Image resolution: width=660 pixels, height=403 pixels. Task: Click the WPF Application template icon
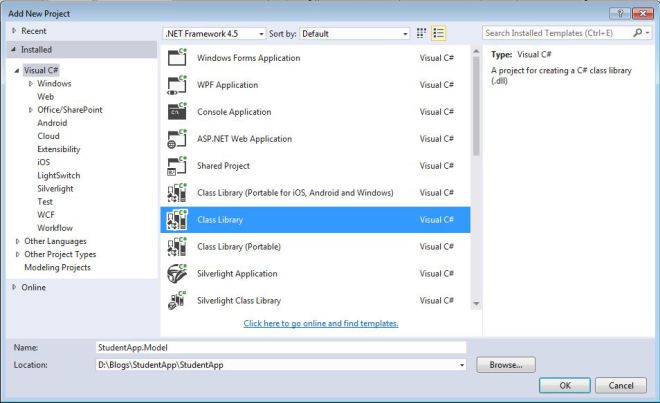[177, 85]
